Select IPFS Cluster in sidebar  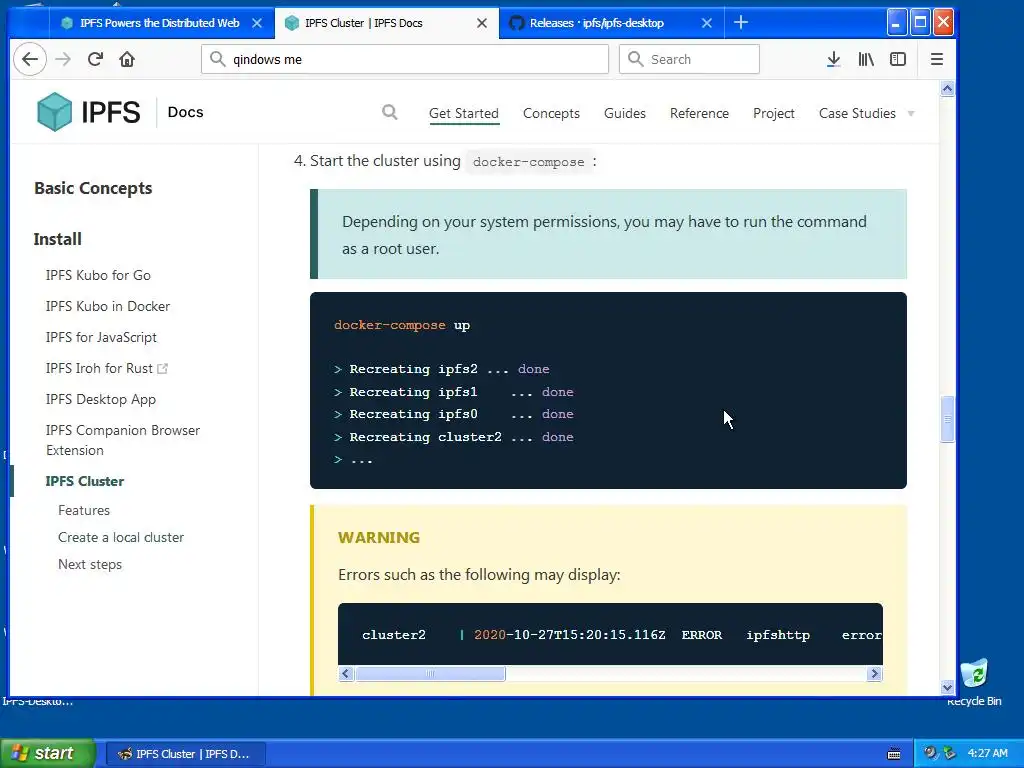(84, 481)
